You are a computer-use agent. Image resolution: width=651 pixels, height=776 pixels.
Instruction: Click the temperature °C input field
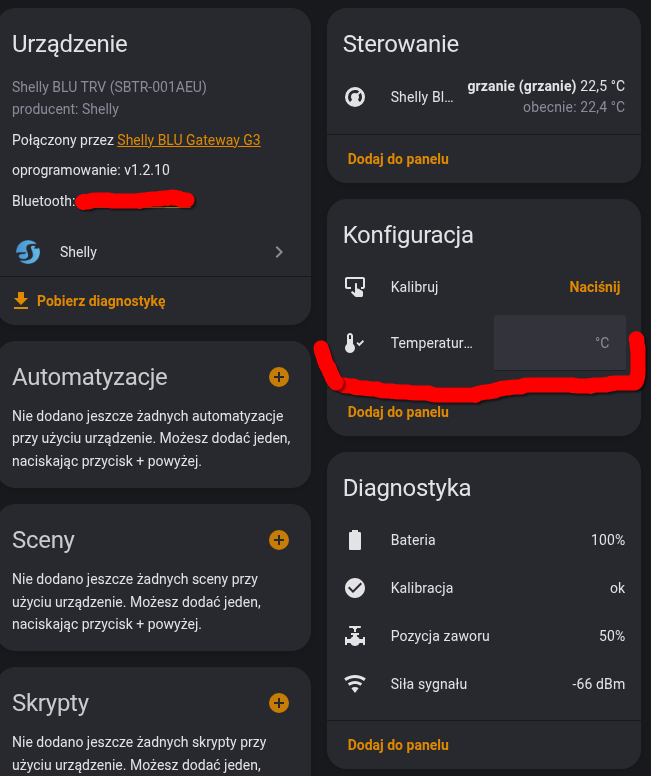pyautogui.click(x=559, y=343)
